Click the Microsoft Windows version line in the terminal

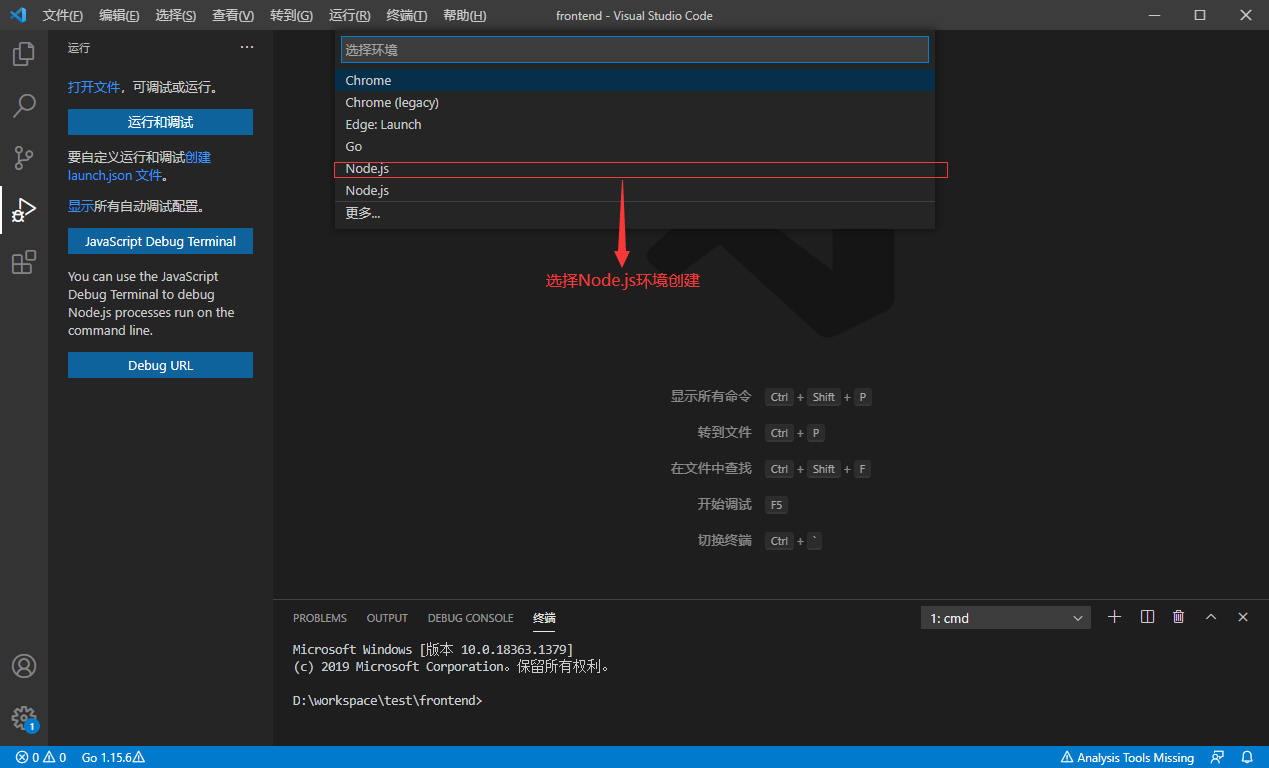click(433, 650)
